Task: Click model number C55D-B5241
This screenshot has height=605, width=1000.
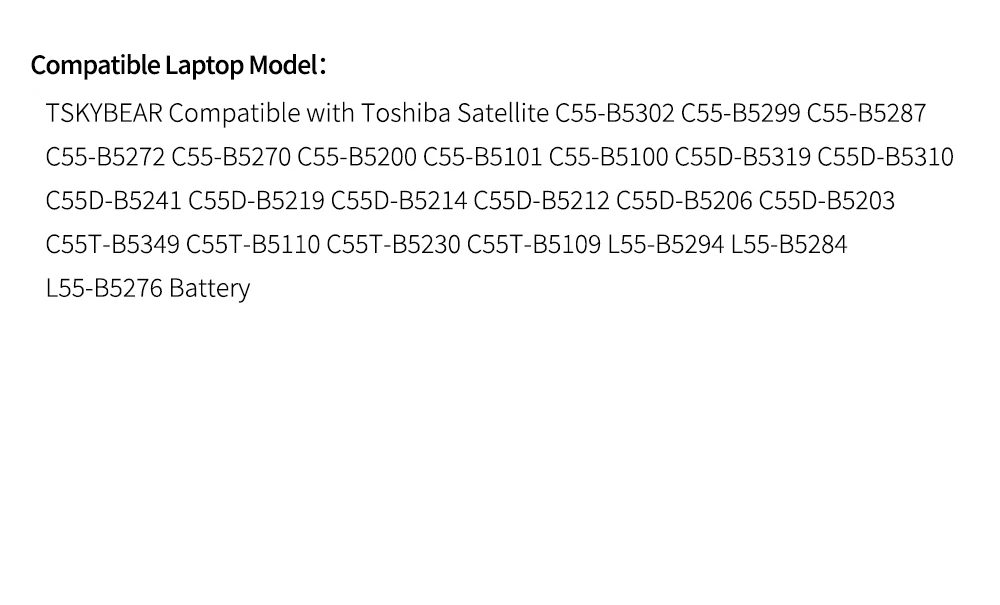Action: tap(114, 201)
